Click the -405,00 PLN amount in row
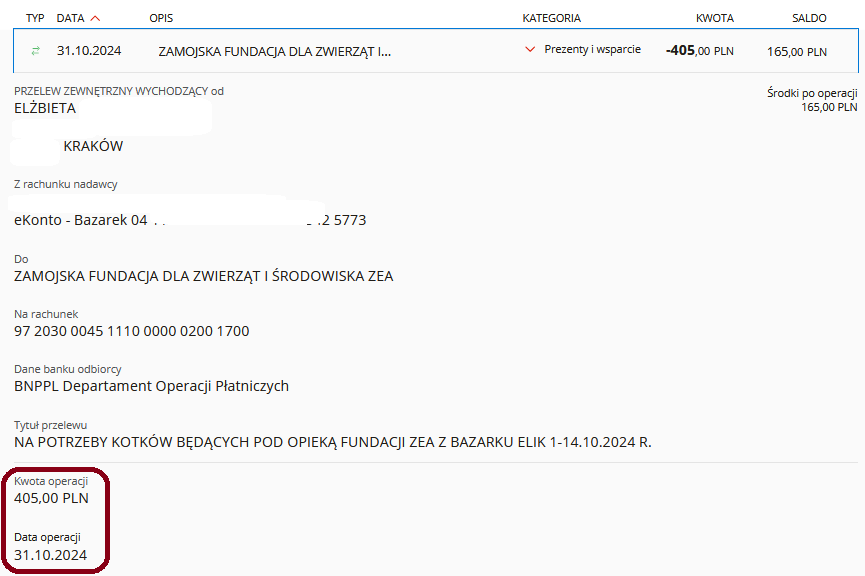865x576 pixels. (699, 51)
